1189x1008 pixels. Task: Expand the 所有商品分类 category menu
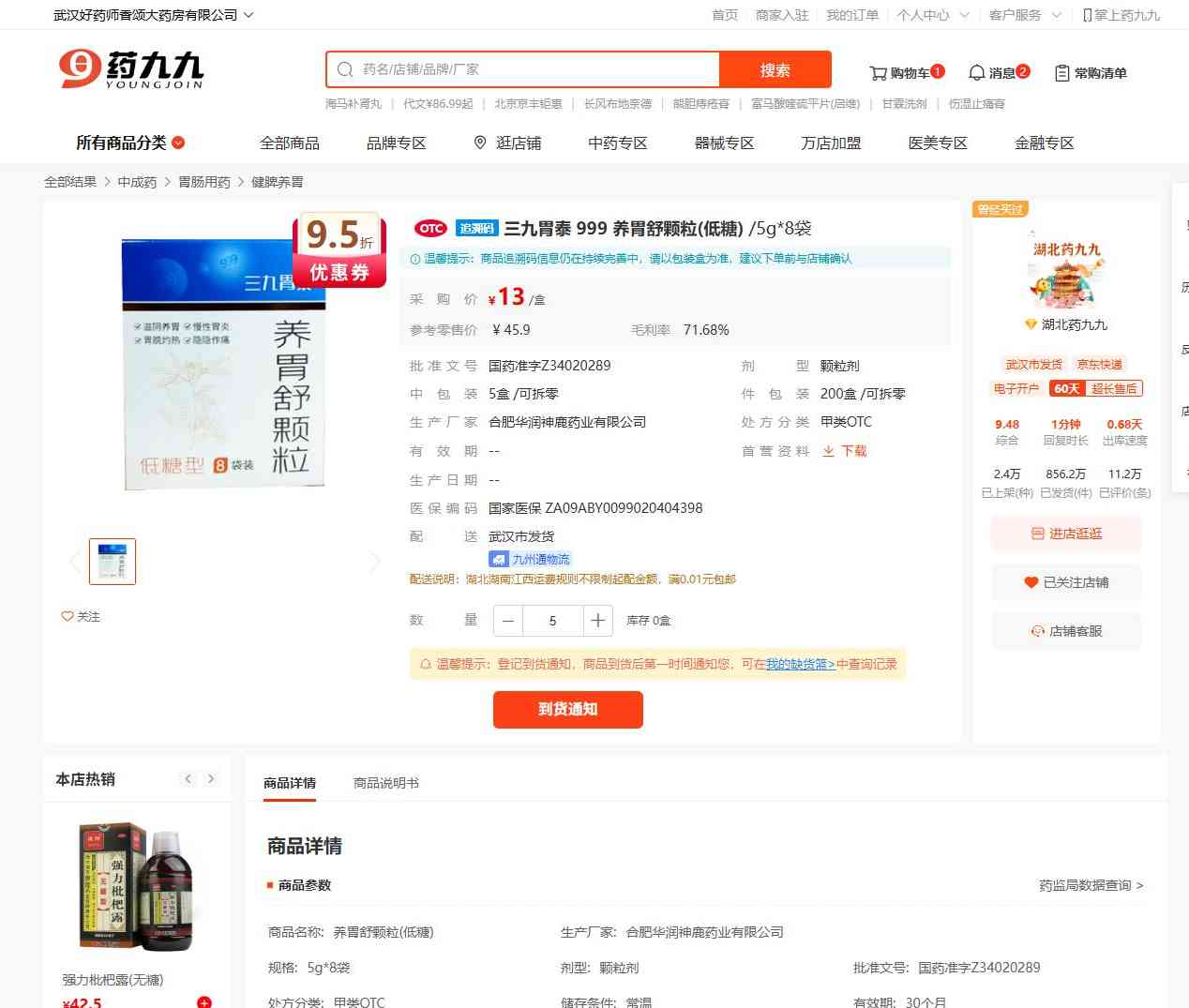point(130,143)
